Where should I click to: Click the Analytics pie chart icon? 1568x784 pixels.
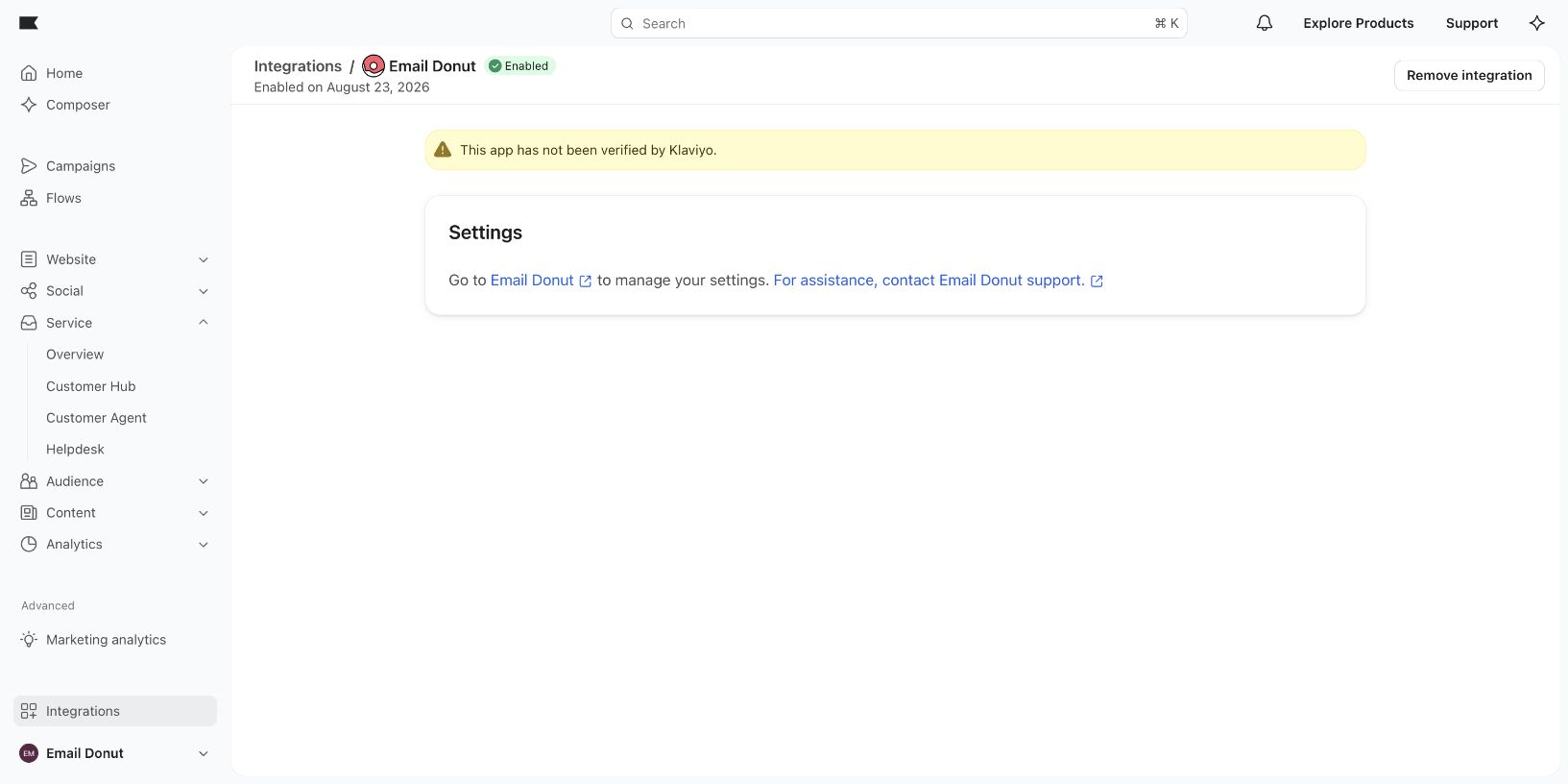click(x=29, y=544)
